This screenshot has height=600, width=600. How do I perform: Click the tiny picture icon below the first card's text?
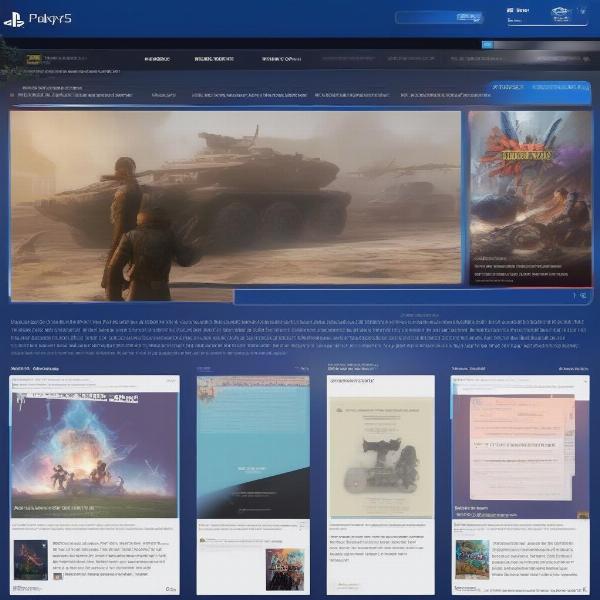58,576
